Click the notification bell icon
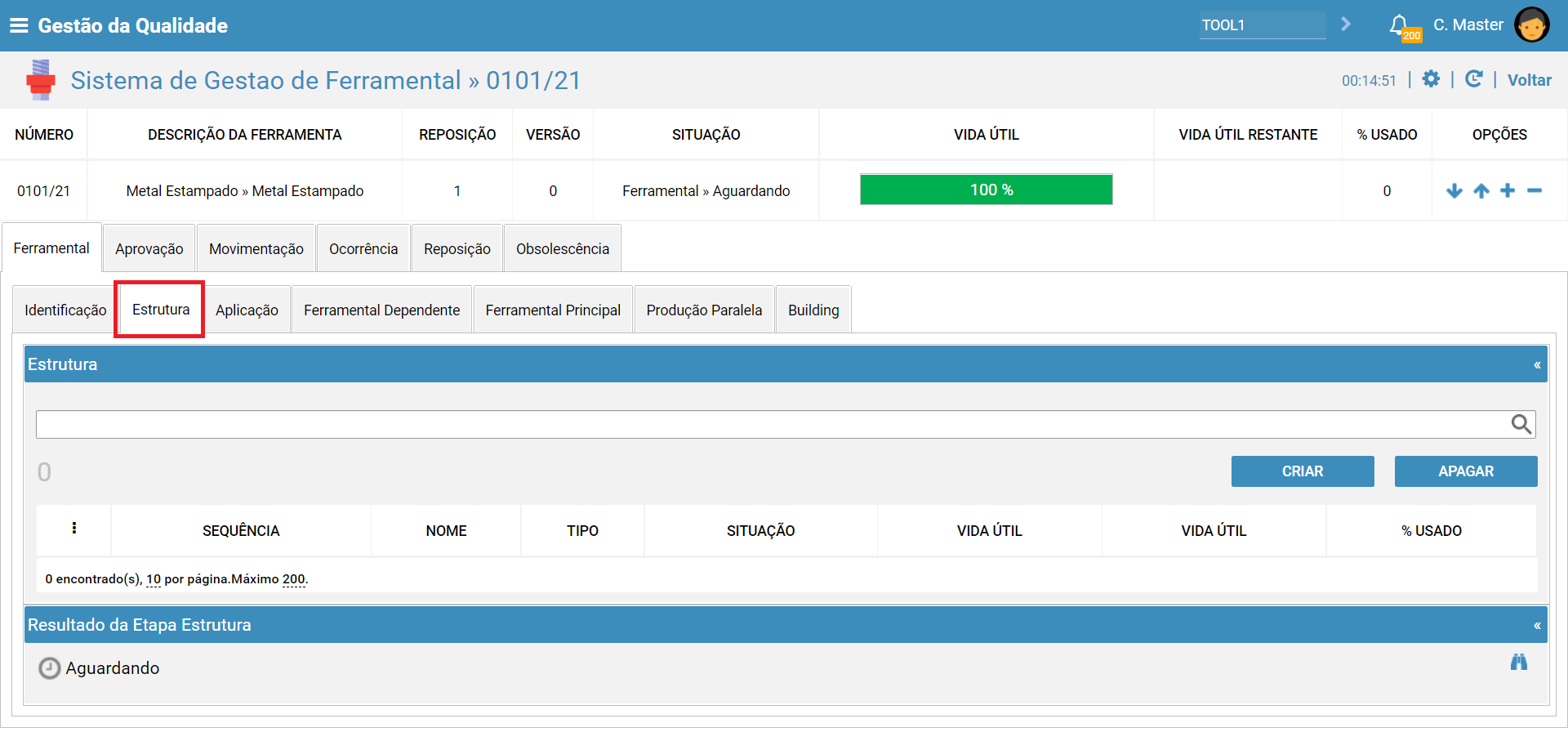The height and width of the screenshot is (732, 1568). click(x=1399, y=25)
